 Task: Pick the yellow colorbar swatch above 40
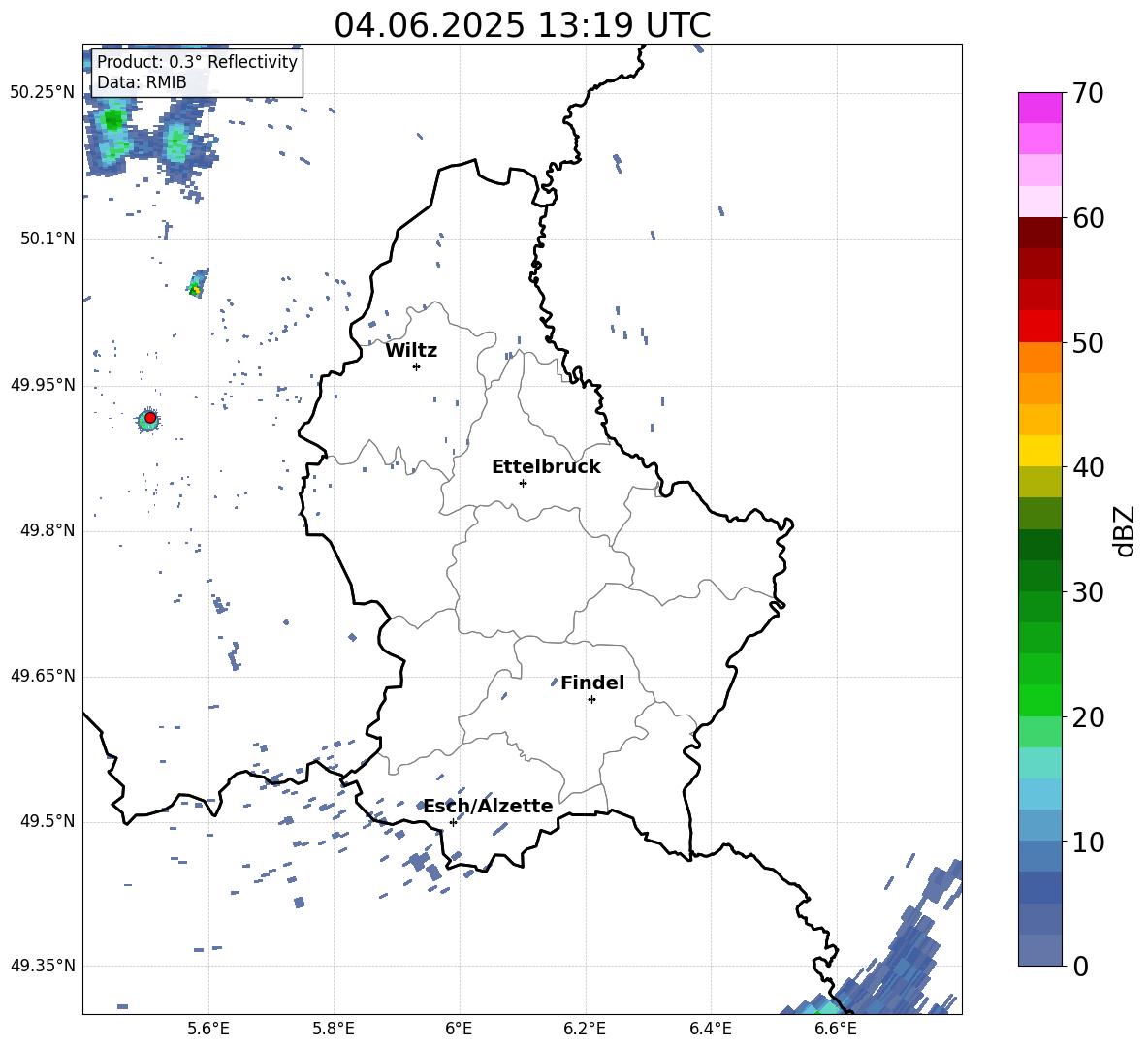coord(1039,451)
